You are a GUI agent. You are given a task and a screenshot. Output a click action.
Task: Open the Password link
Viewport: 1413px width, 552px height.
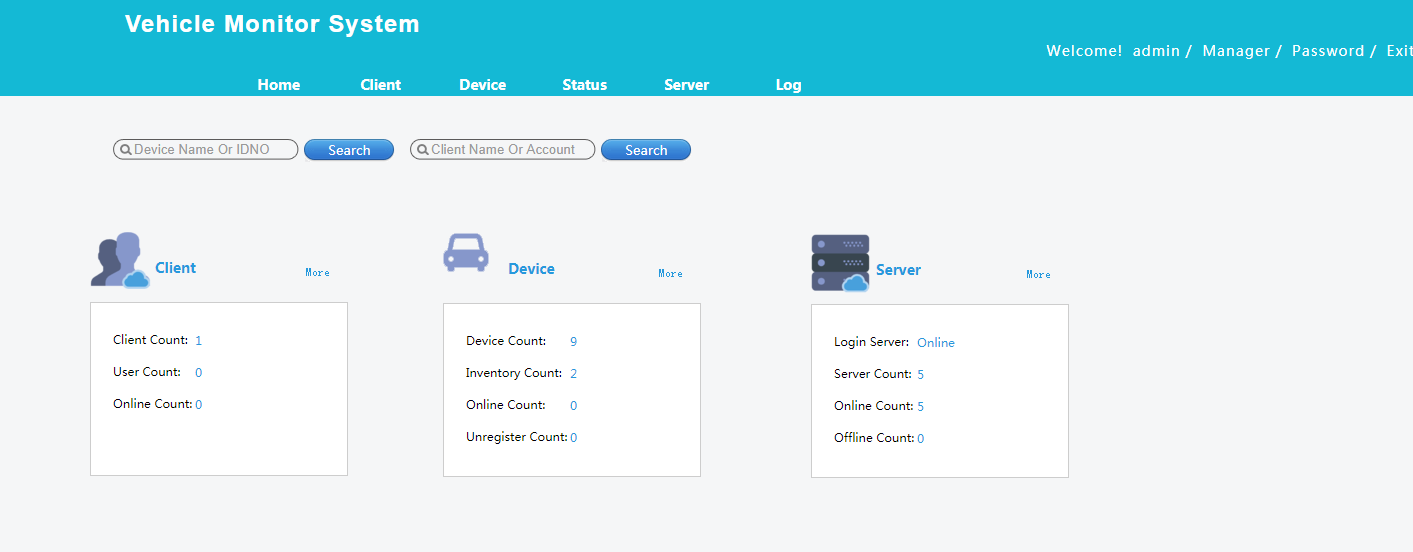click(1328, 51)
